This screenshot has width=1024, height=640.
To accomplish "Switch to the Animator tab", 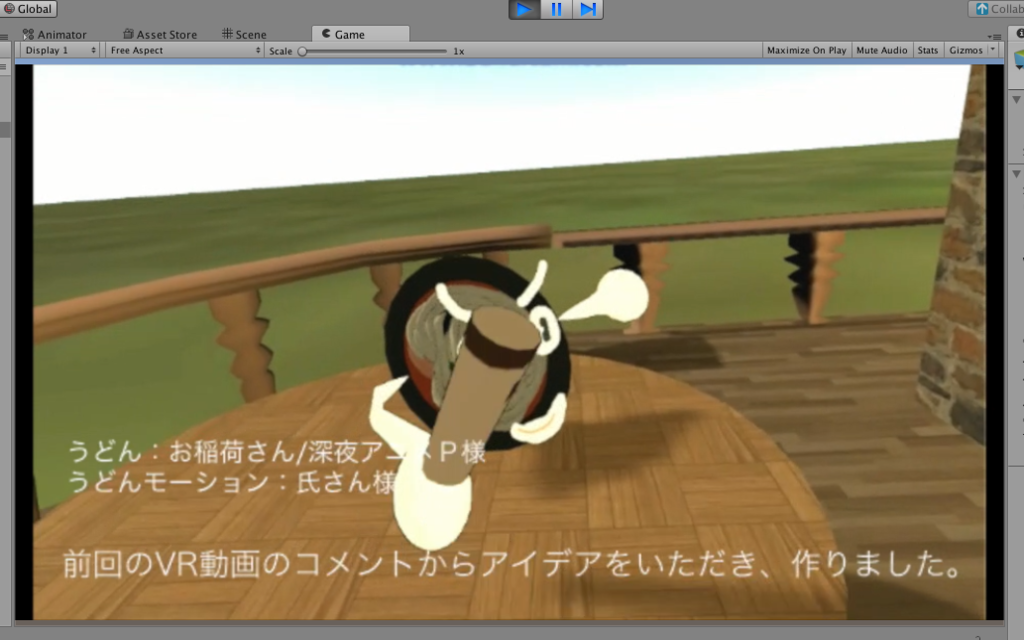I will tap(55, 35).
